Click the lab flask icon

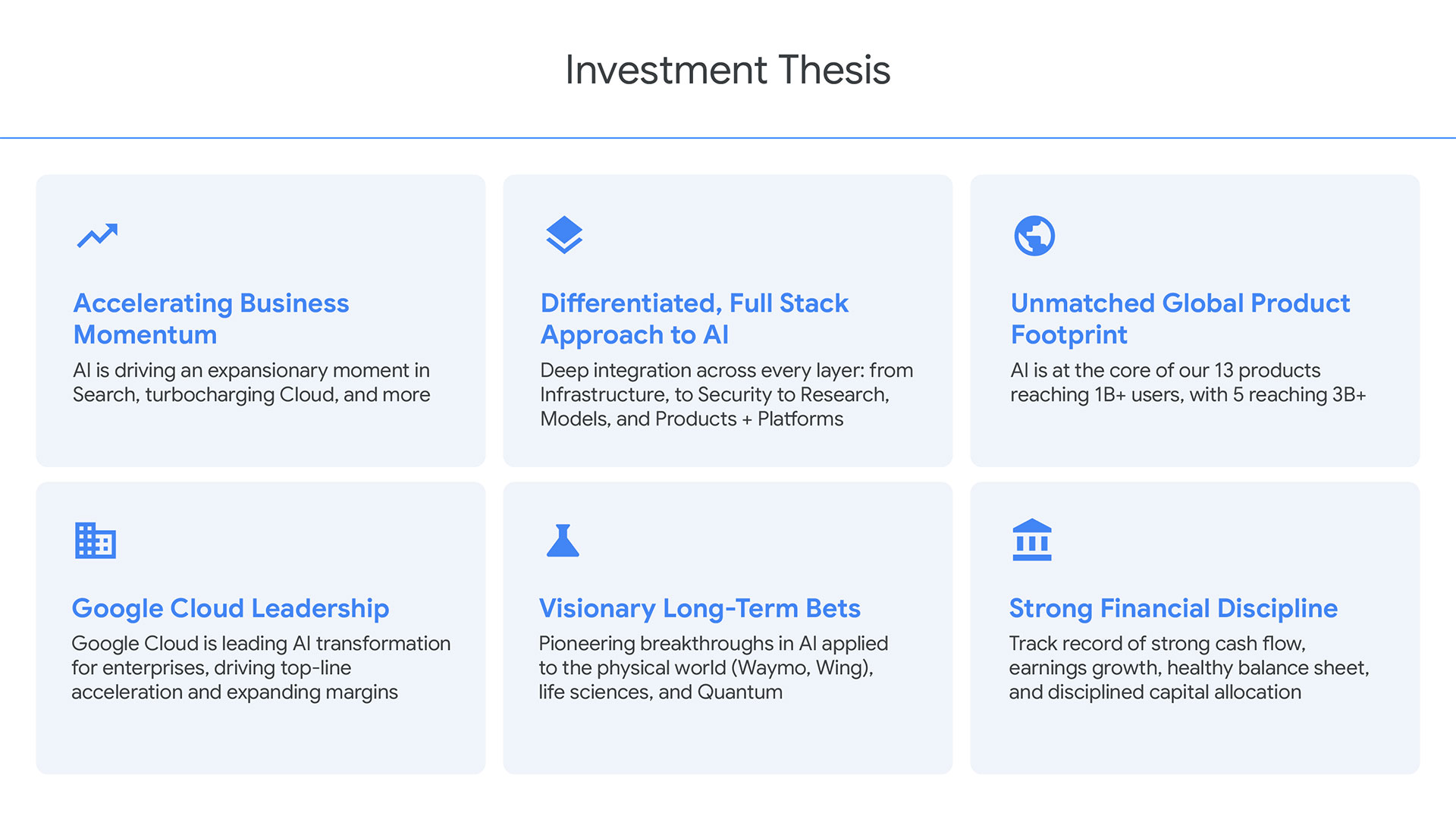(563, 541)
